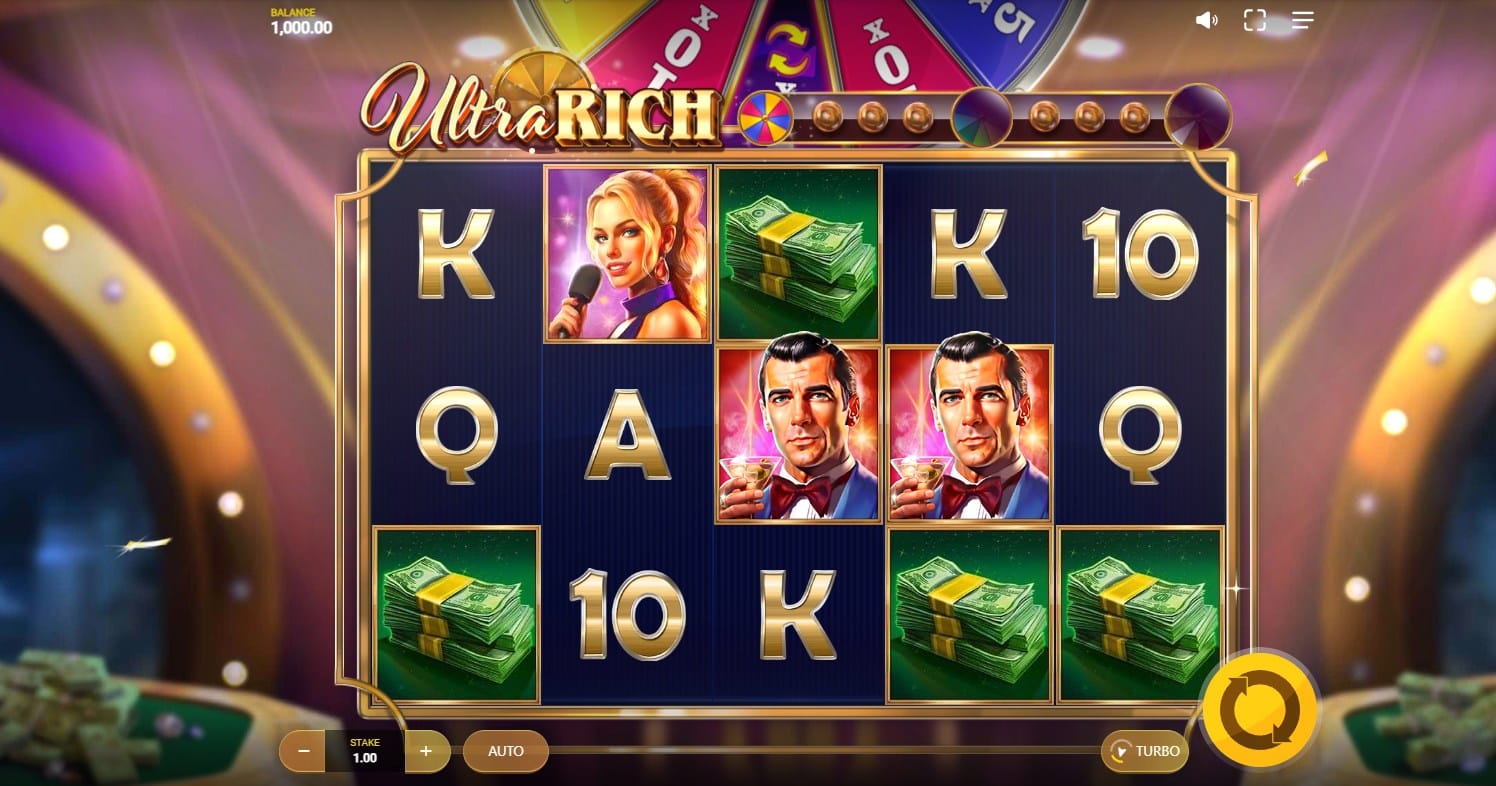
Task: Click the balance amount display
Action: [x=301, y=28]
